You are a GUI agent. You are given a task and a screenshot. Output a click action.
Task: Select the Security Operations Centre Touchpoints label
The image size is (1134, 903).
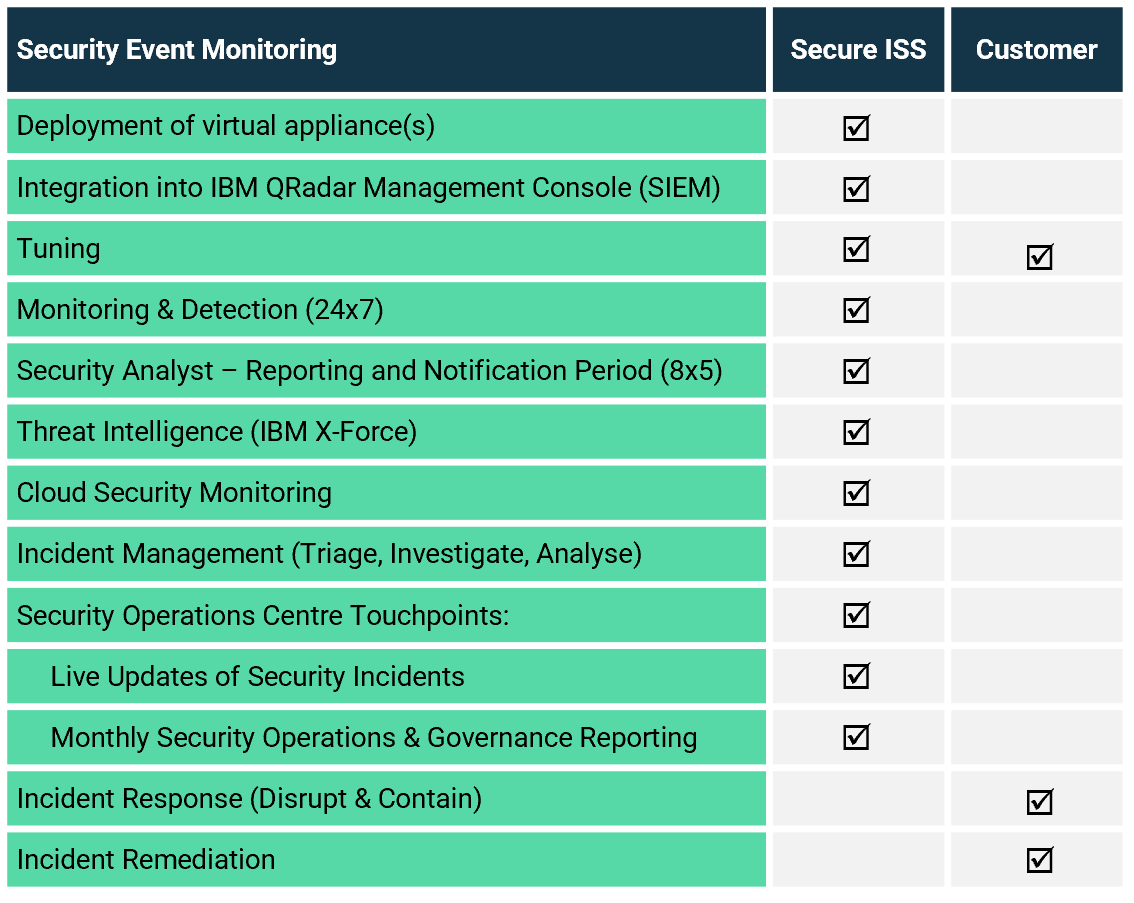pos(263,615)
